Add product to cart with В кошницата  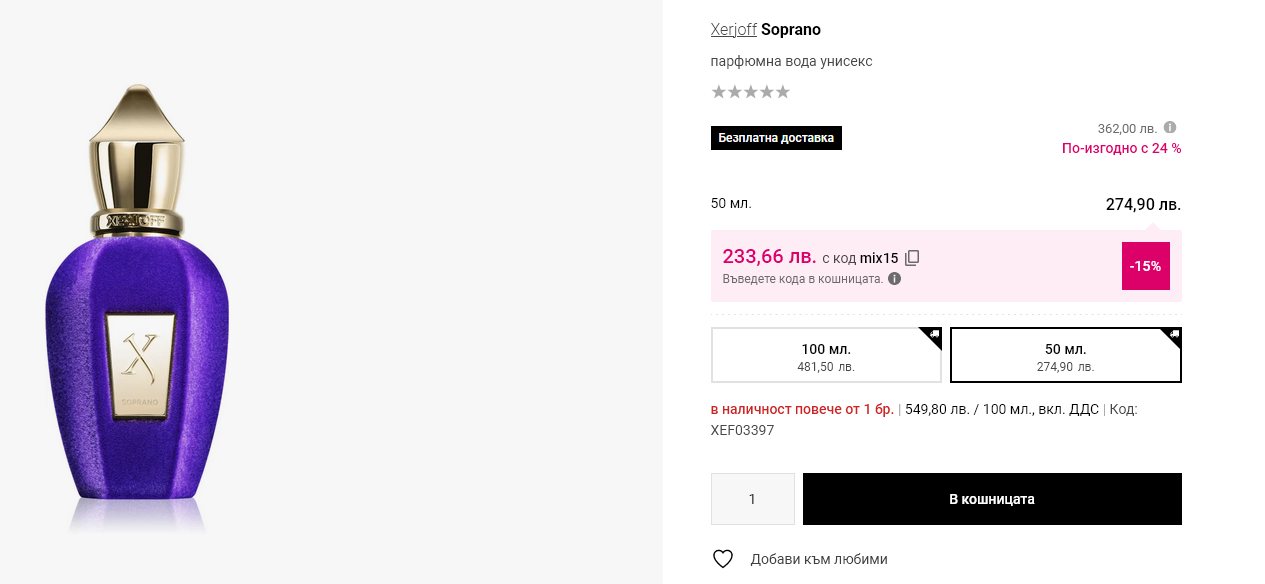coord(992,499)
